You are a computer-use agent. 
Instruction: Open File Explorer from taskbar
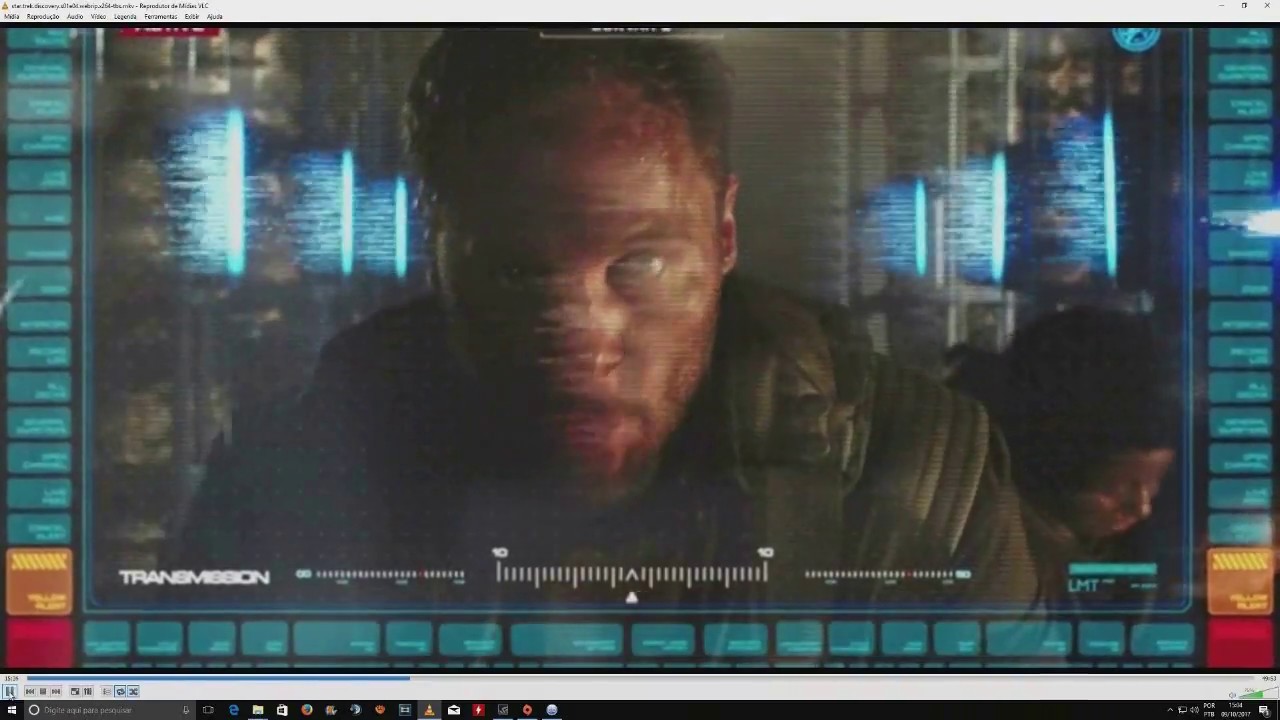pos(258,710)
